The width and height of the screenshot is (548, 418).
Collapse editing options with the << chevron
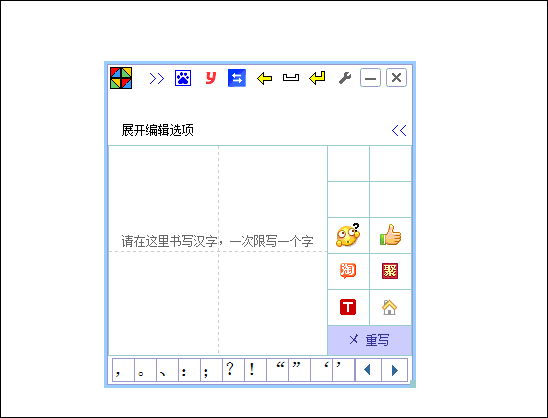(x=399, y=130)
